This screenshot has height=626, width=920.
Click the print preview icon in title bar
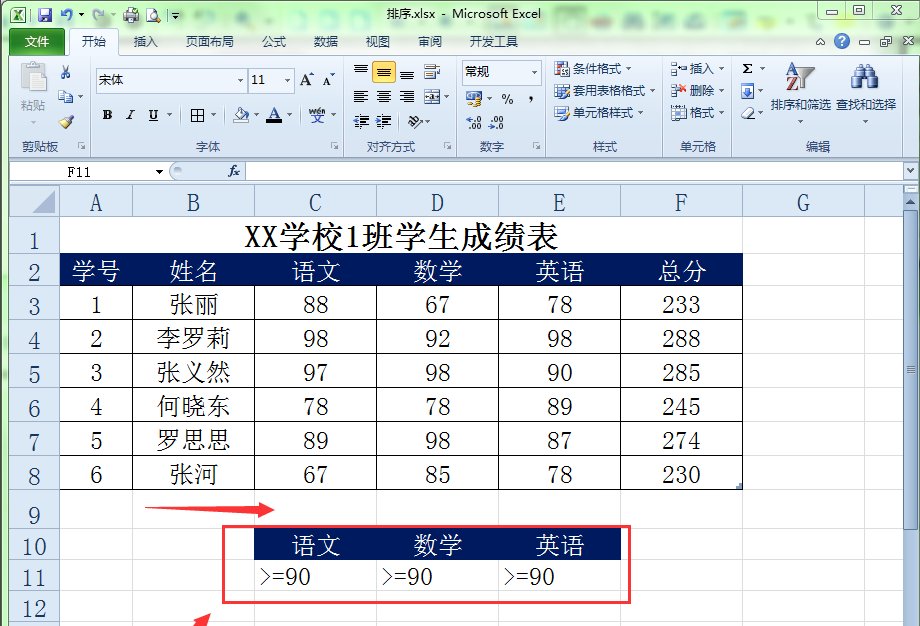tap(153, 14)
